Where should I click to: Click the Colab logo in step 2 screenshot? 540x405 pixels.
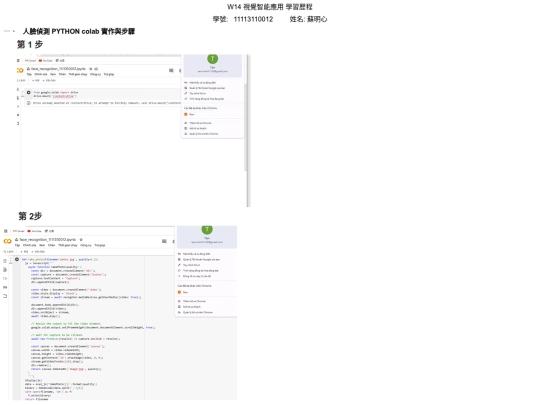pos(7,241)
